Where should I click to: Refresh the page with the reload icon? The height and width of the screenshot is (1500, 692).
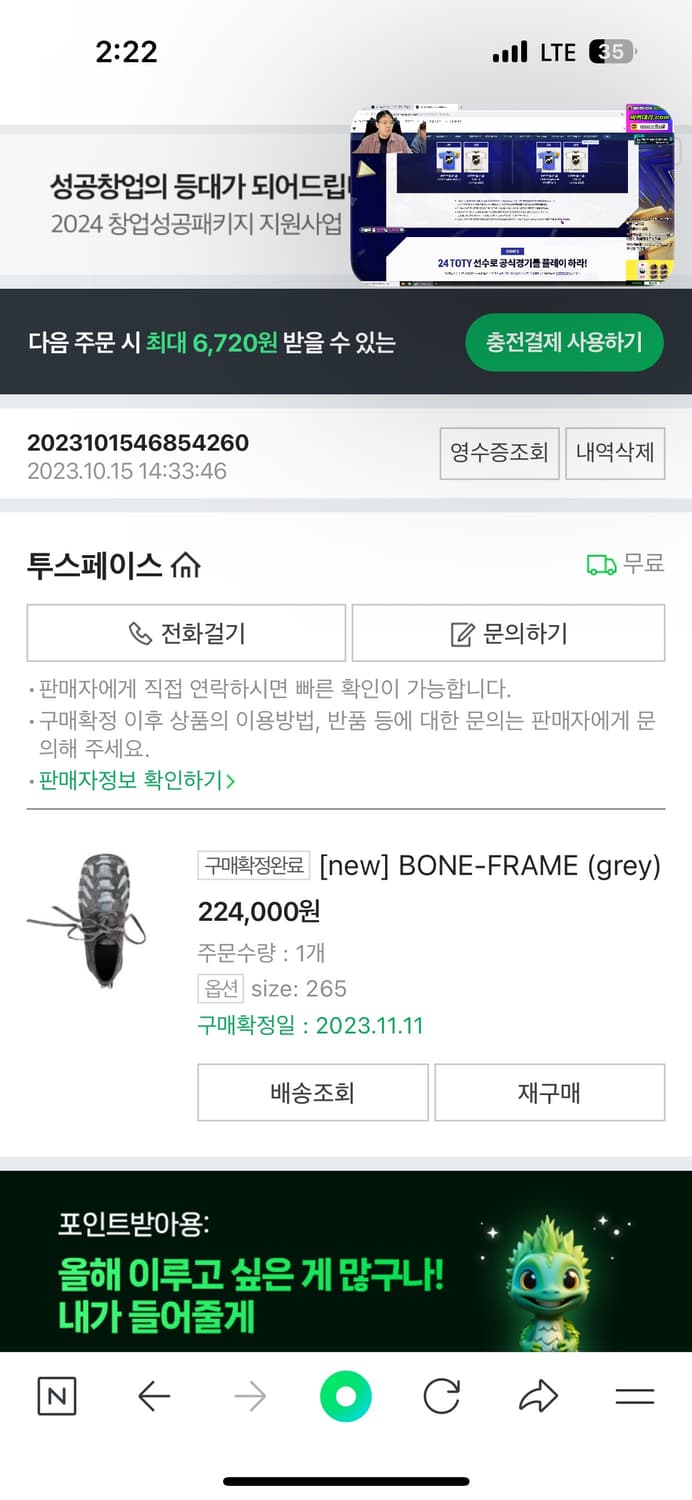(443, 1397)
